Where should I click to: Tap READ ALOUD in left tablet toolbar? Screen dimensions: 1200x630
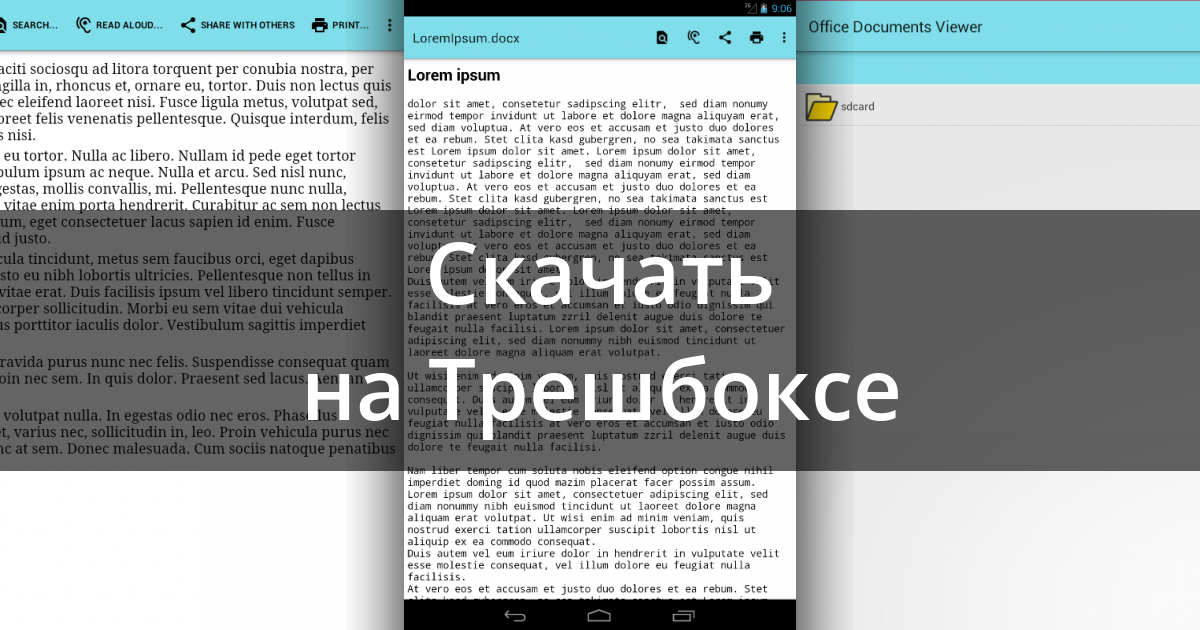(x=119, y=25)
